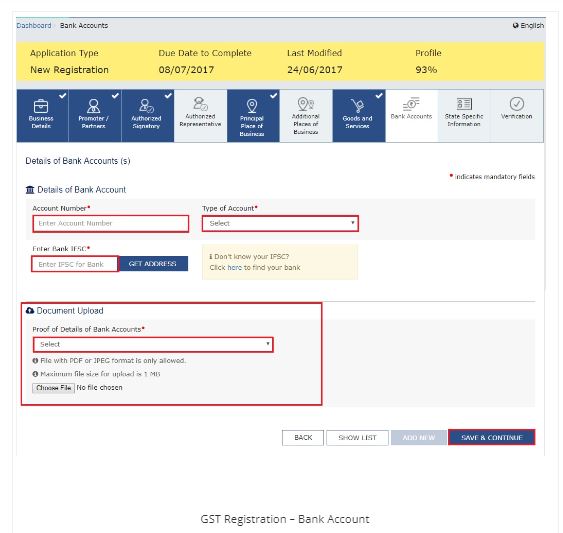Click the GET ADDRESS button

153,264
